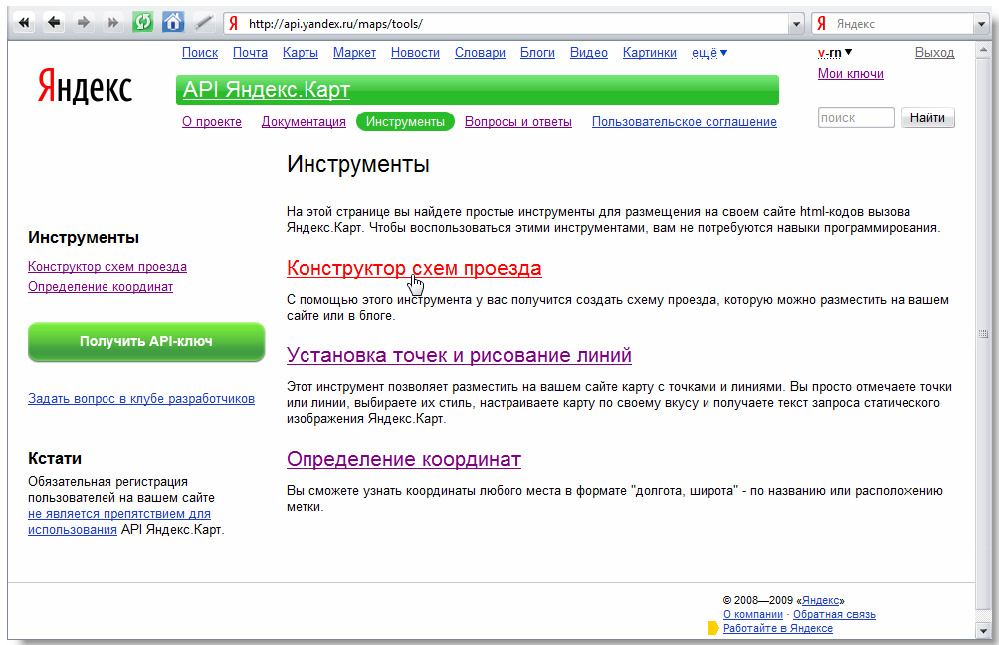Screen dimensions: 999x645
Task: Click the Работайте в Яндексе link
Action: [x=777, y=628]
